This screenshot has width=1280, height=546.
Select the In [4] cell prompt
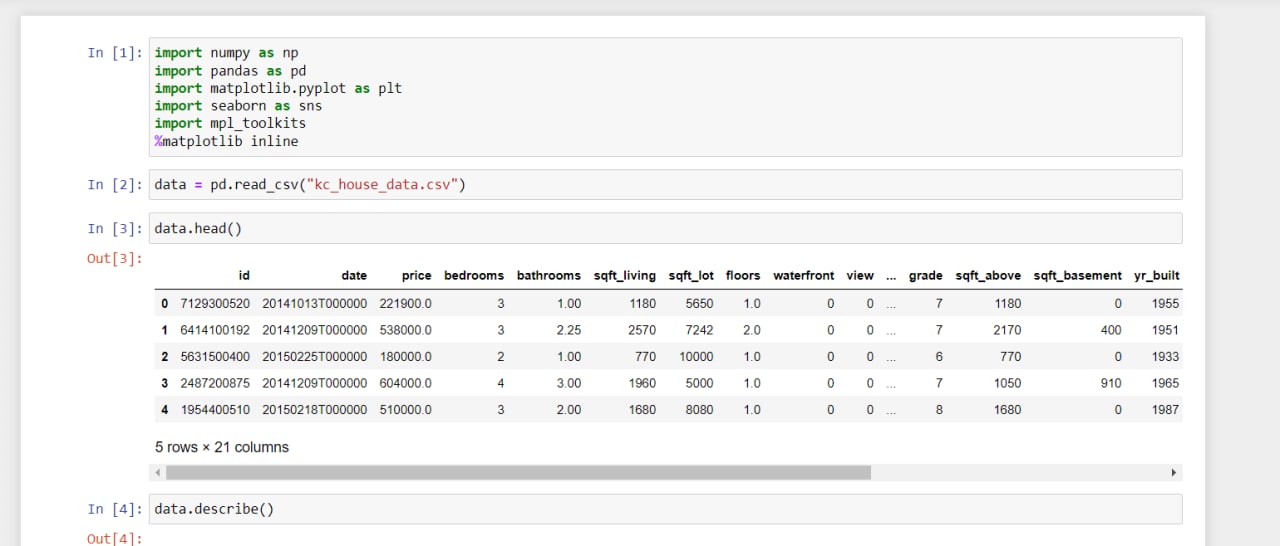[x=116, y=509]
